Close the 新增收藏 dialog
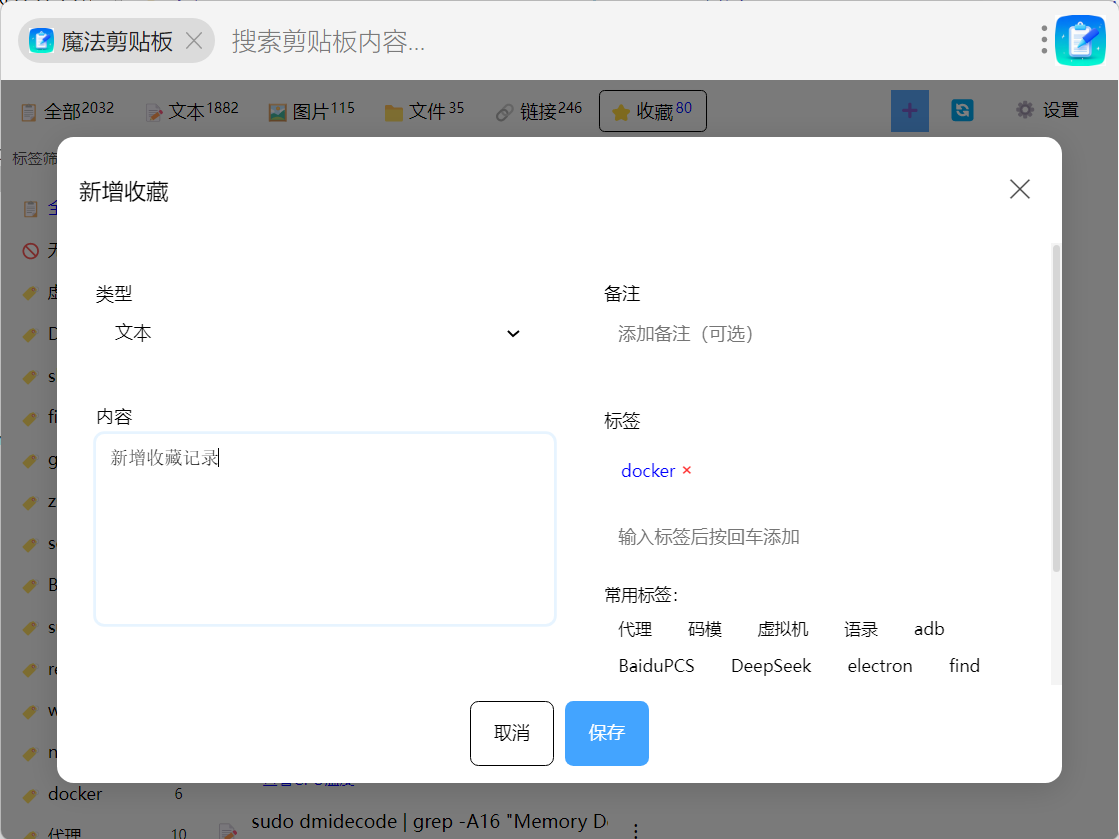 (1019, 189)
